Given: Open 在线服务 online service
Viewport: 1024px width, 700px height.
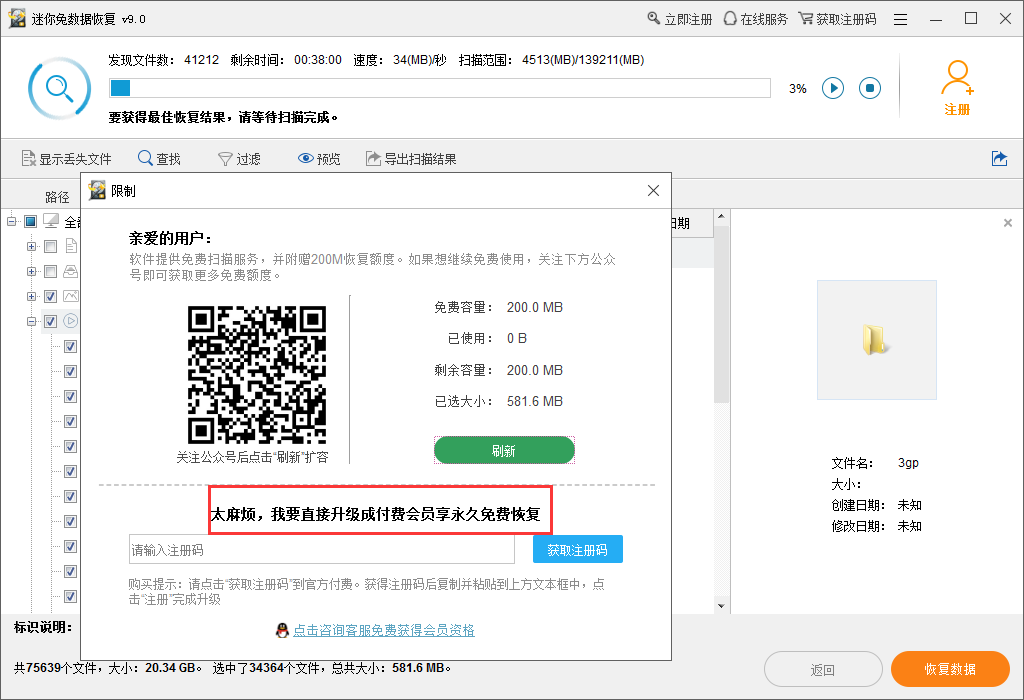Looking at the screenshot, I should tap(756, 19).
